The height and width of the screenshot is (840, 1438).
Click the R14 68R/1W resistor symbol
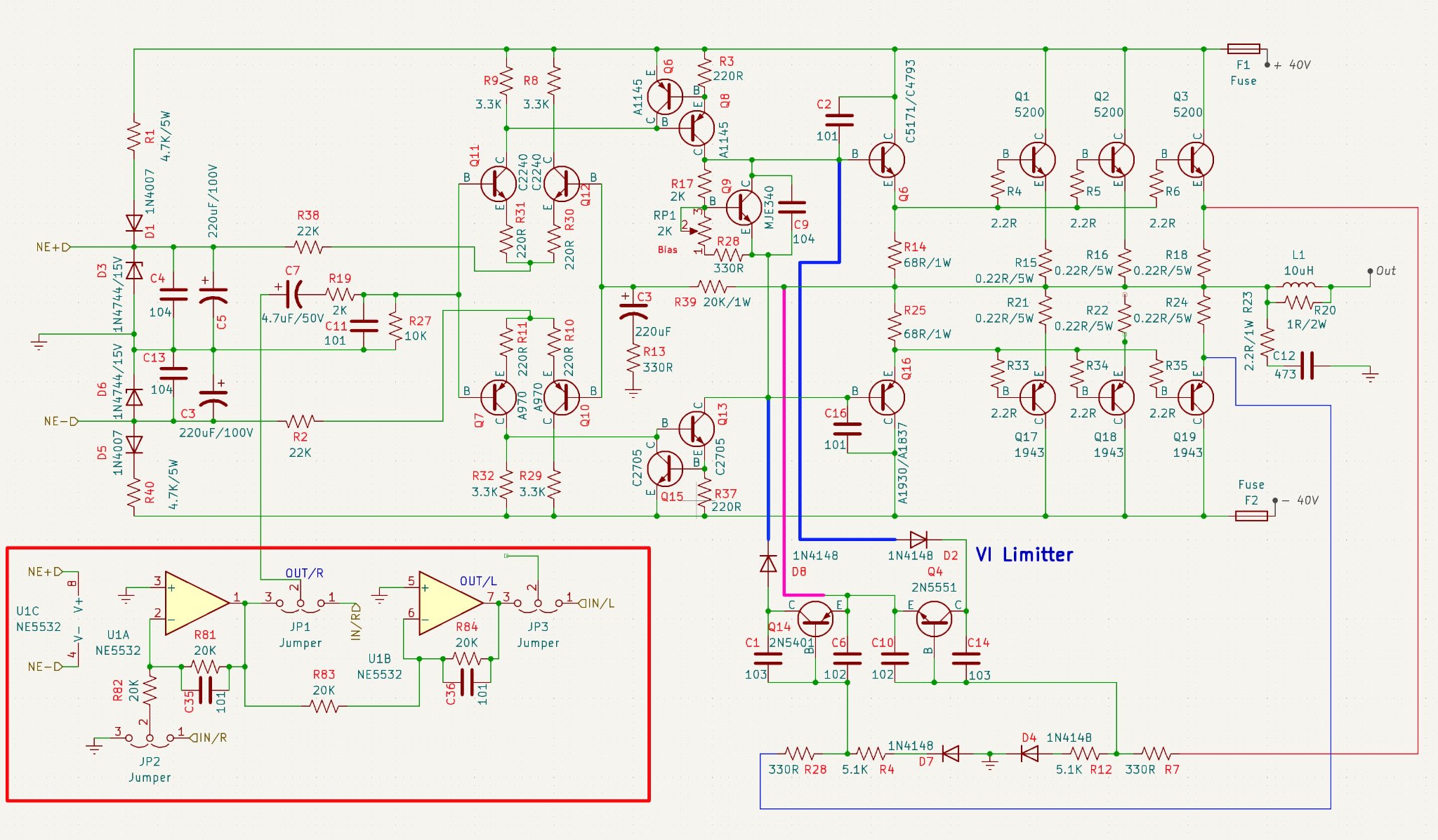pyautogui.click(x=895, y=255)
